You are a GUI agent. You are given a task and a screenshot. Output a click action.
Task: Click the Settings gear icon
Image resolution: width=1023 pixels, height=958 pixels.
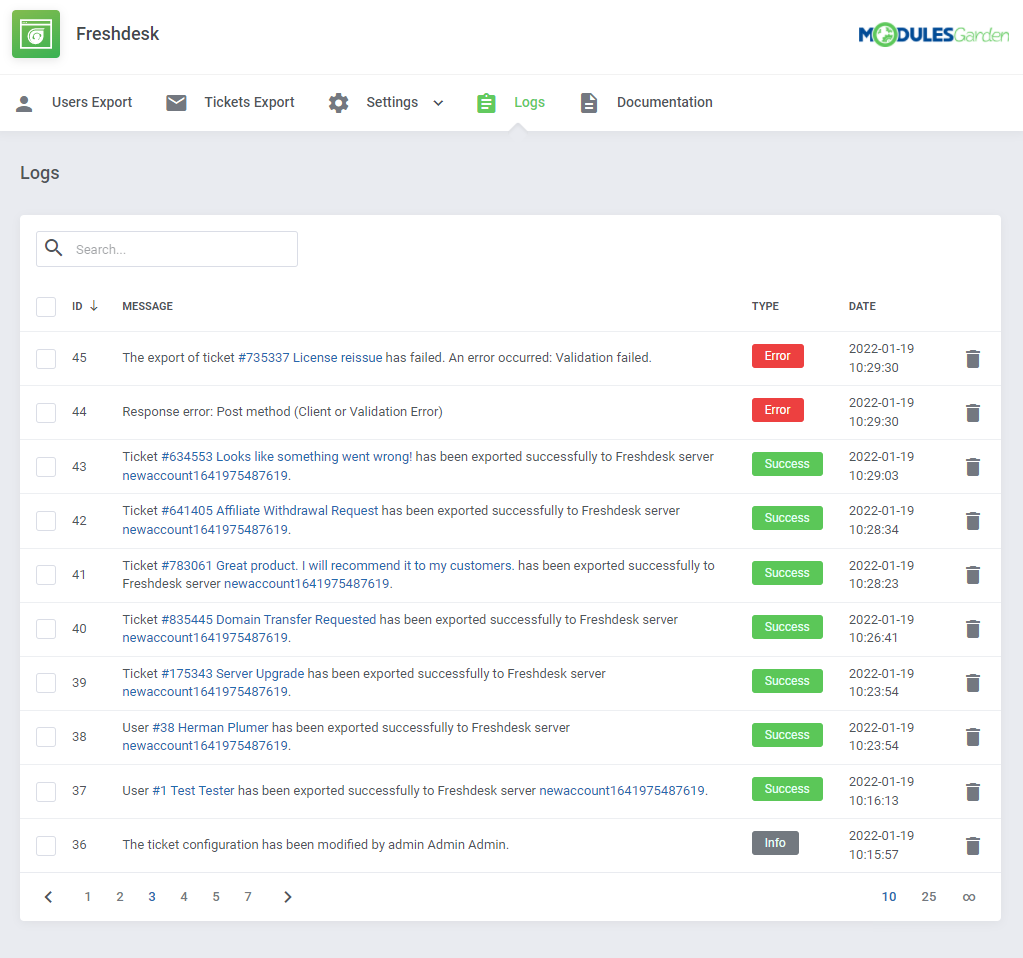pyautogui.click(x=338, y=102)
